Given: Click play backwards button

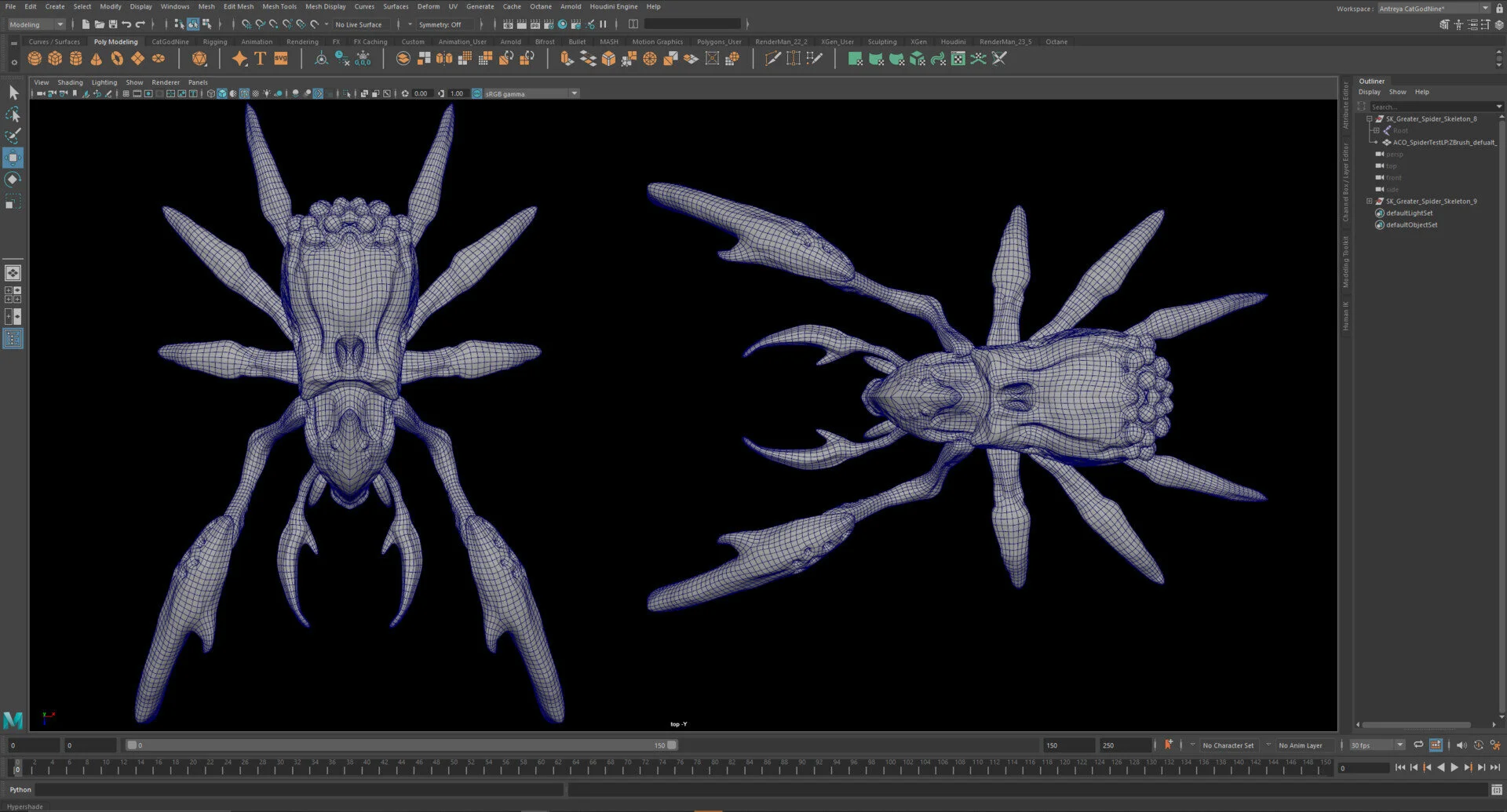Looking at the screenshot, I should click(x=1441, y=768).
